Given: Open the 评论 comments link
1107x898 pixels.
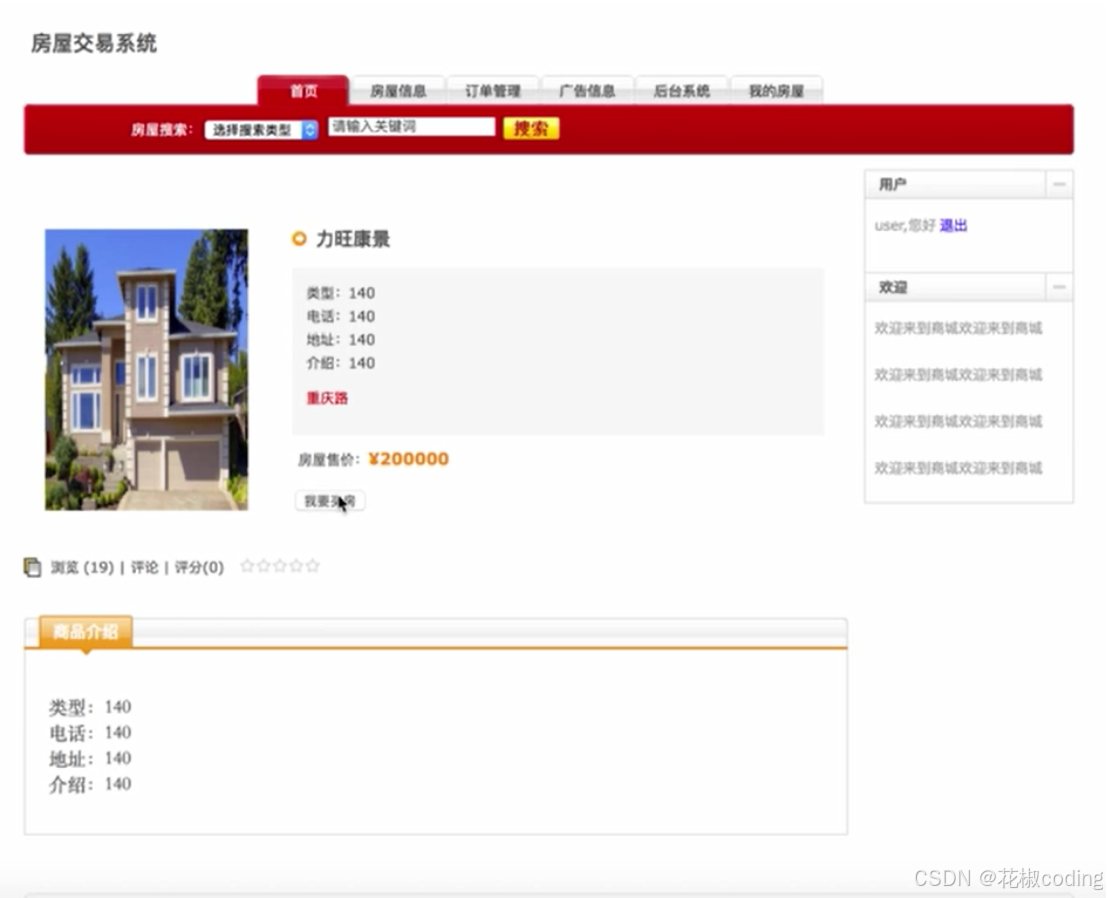Looking at the screenshot, I should (145, 568).
